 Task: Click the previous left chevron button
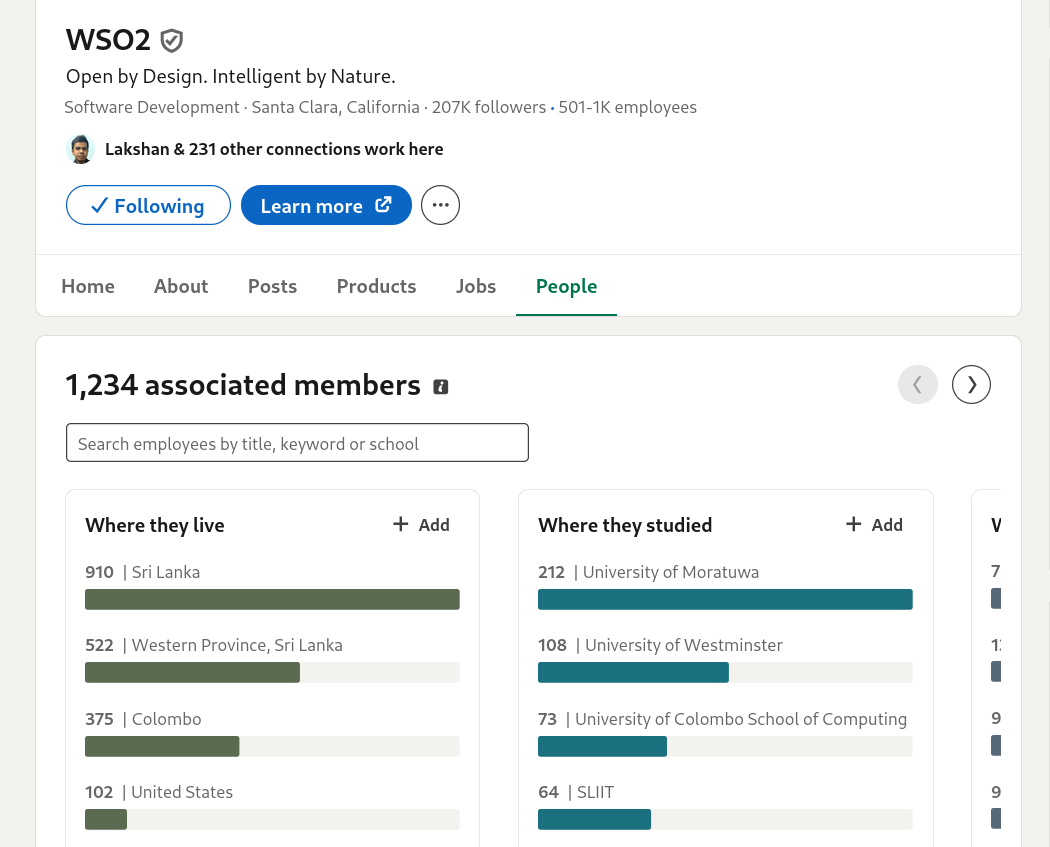[x=917, y=384]
